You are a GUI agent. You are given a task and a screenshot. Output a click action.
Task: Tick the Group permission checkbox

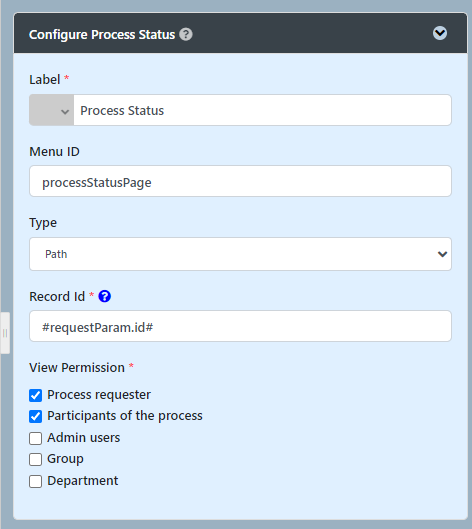coord(35,460)
